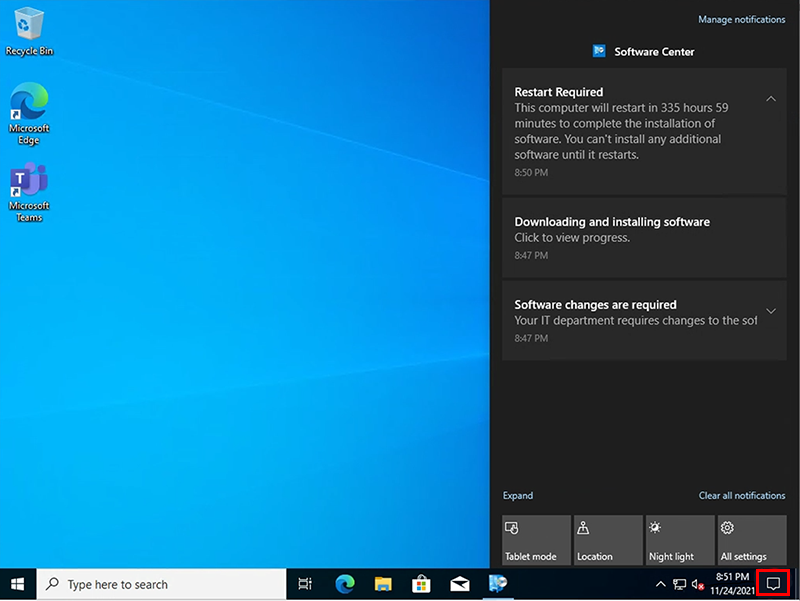This screenshot has height=601, width=800.
Task: Toggle the Tablet mode quick action
Action: click(x=536, y=541)
